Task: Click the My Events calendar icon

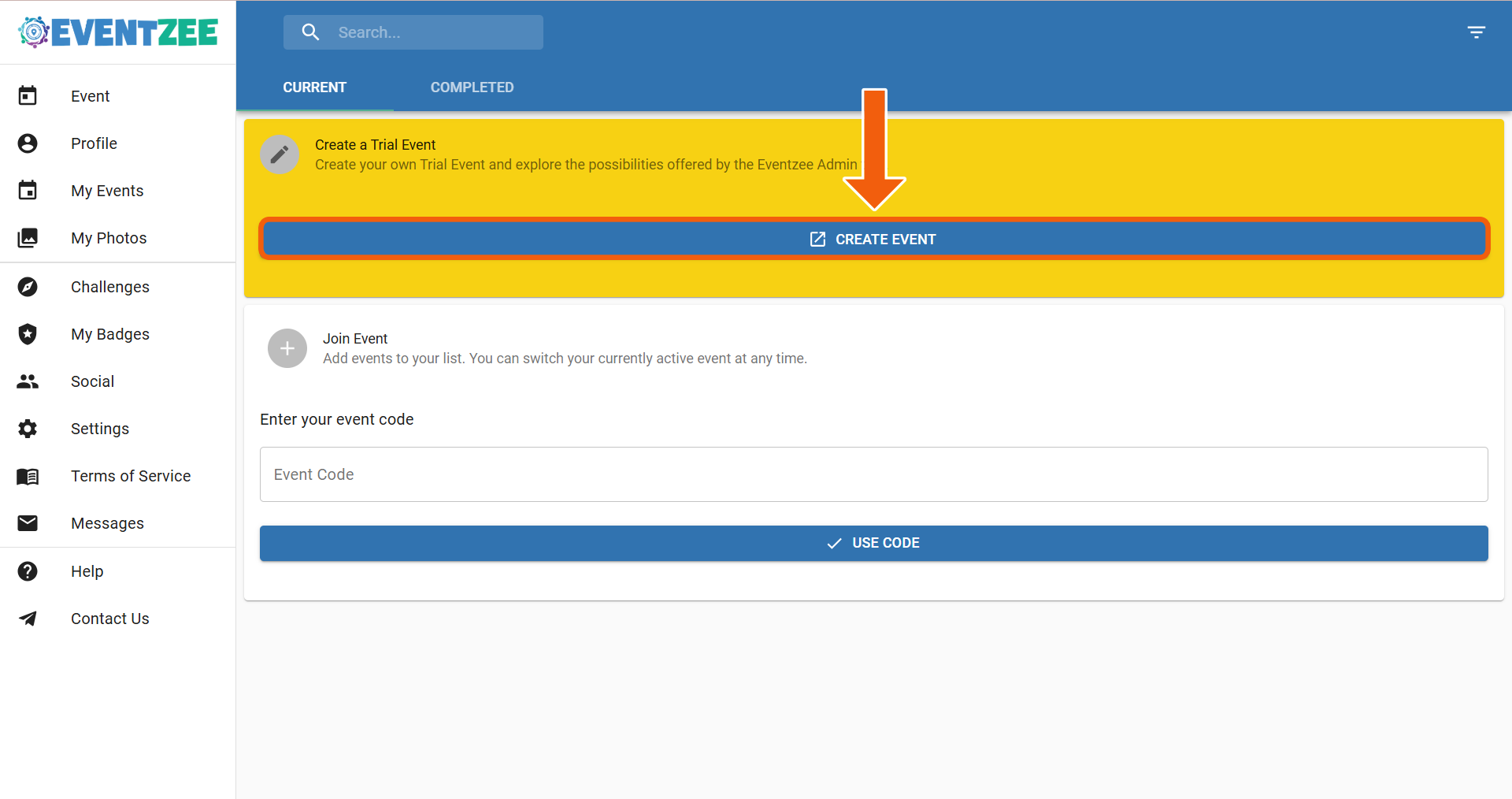Action: coord(28,190)
